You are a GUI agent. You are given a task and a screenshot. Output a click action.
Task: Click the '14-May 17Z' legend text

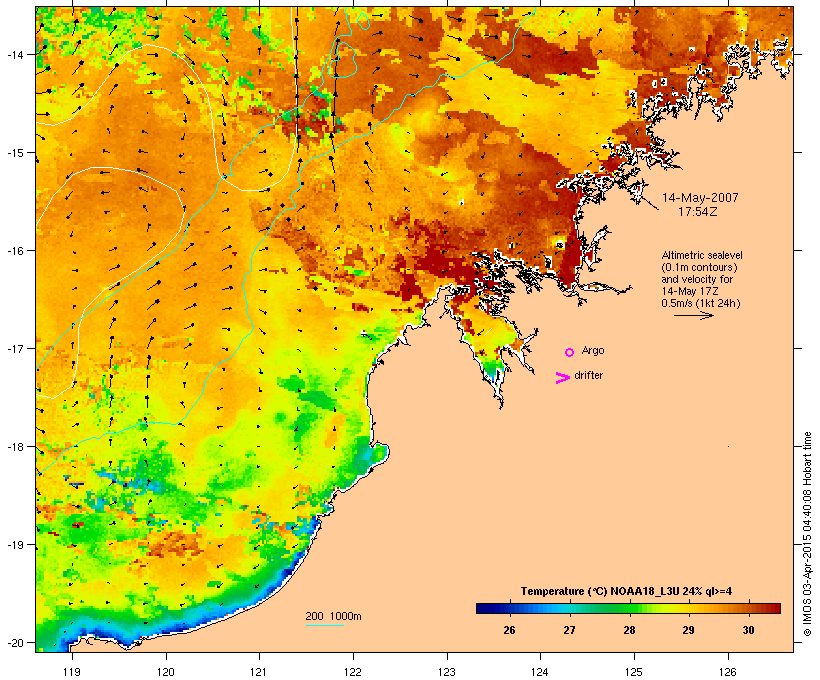(689, 291)
